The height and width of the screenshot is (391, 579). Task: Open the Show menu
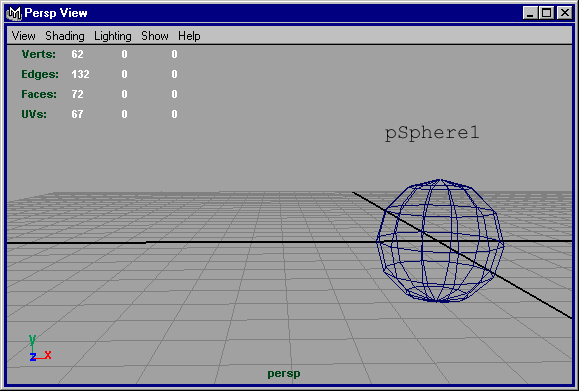coord(155,36)
